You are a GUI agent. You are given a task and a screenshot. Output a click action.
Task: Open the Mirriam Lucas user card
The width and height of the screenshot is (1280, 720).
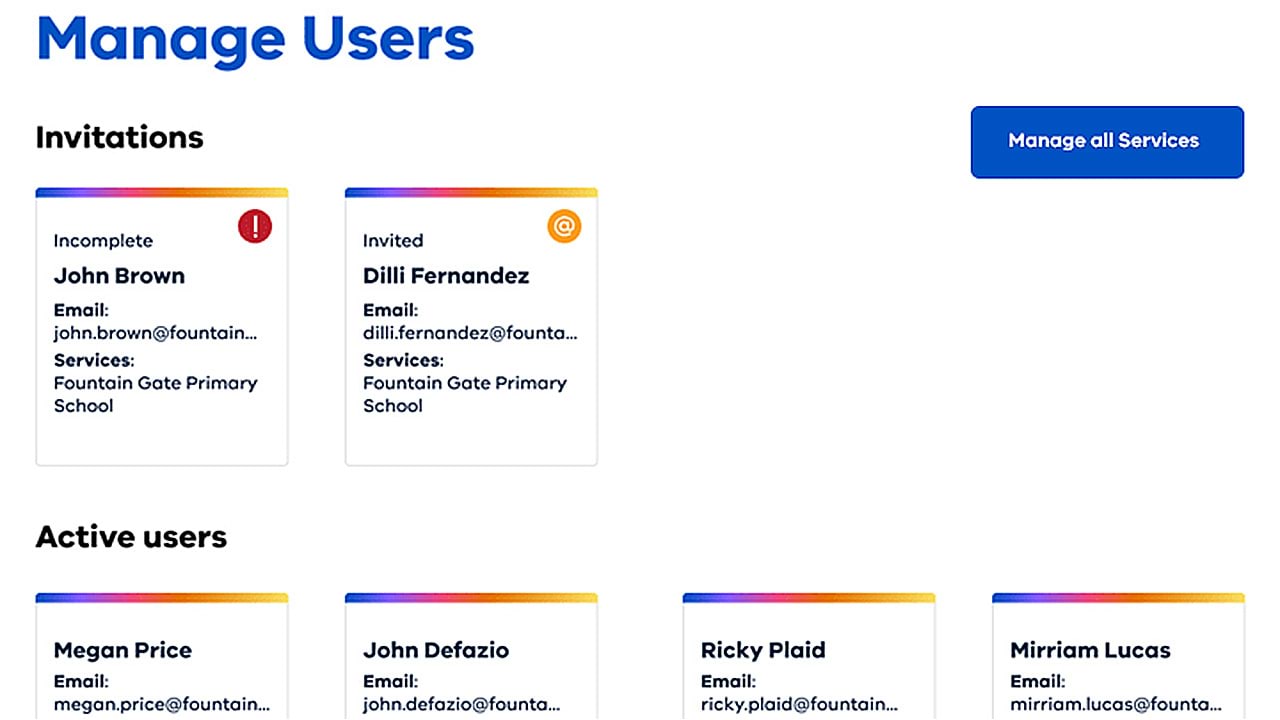pyautogui.click(x=1090, y=650)
